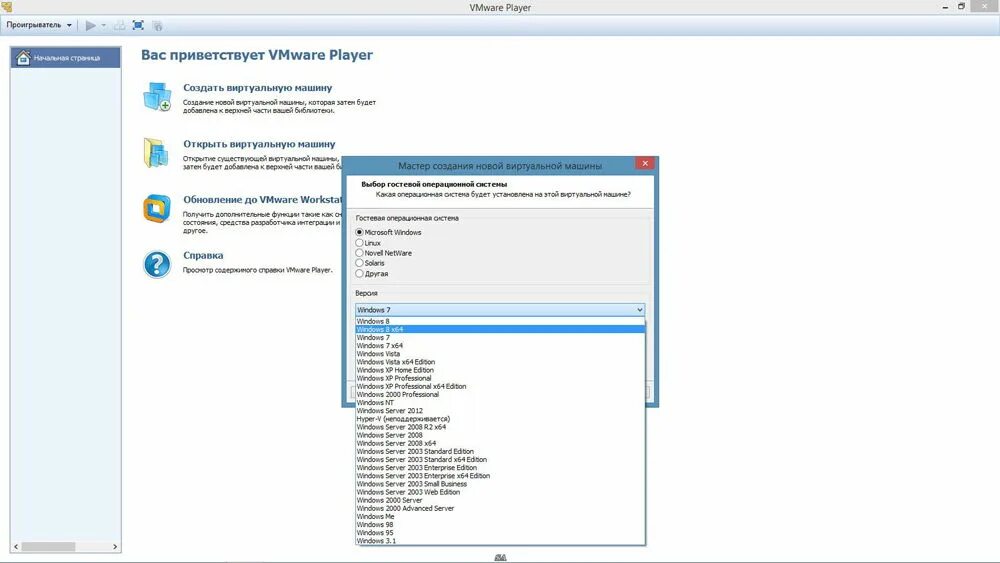
Task: Click the Send Ctrl+Alt+Del toolbar icon
Action: click(x=119, y=25)
